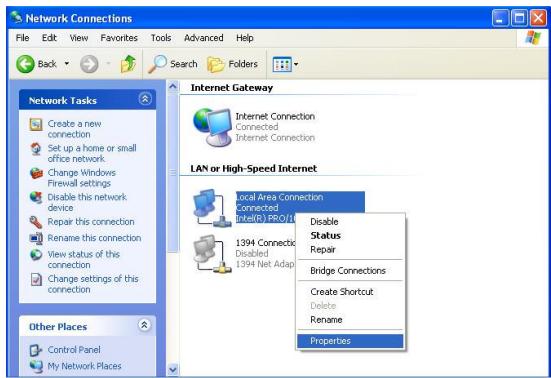Click Change settings of this connection link
551x378 pixels.
pyautogui.click(x=93, y=284)
